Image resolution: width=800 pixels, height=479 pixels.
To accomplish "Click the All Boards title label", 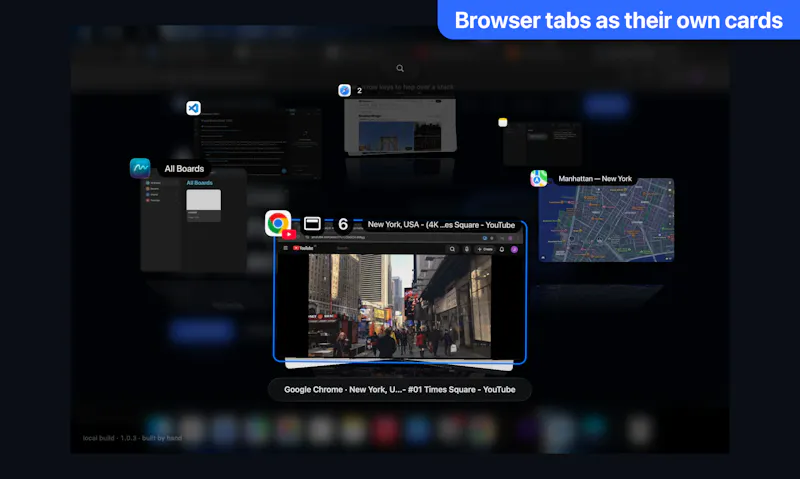I will tap(184, 169).
